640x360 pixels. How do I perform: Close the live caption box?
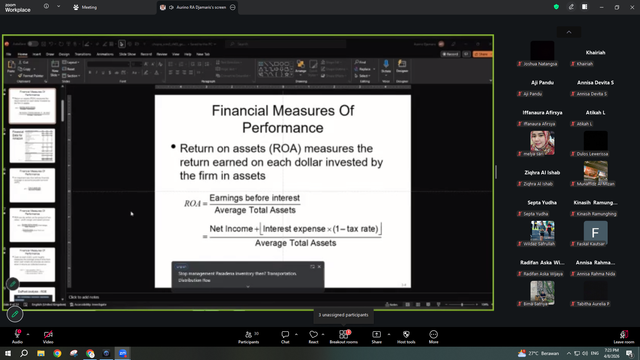[x=319, y=267]
